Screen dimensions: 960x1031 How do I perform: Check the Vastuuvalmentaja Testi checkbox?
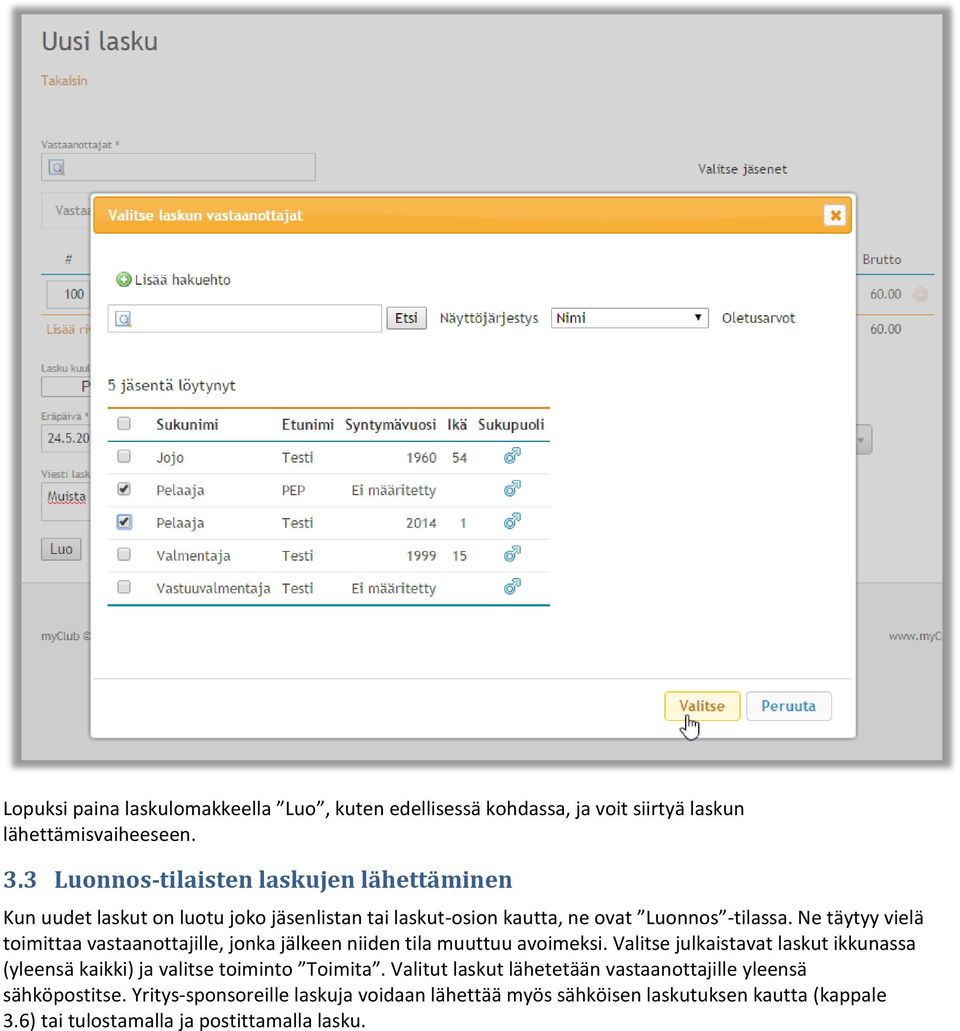click(124, 587)
